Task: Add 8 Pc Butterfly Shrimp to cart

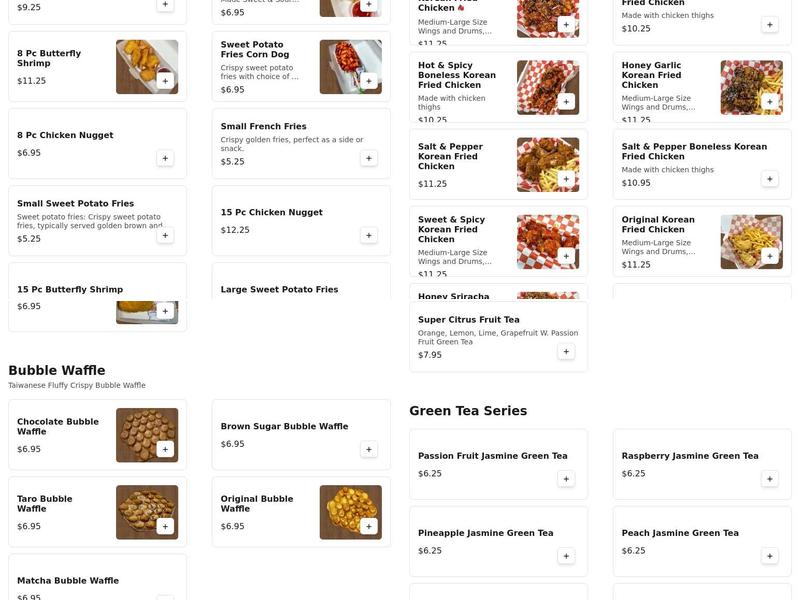Action: pyautogui.click(x=165, y=81)
